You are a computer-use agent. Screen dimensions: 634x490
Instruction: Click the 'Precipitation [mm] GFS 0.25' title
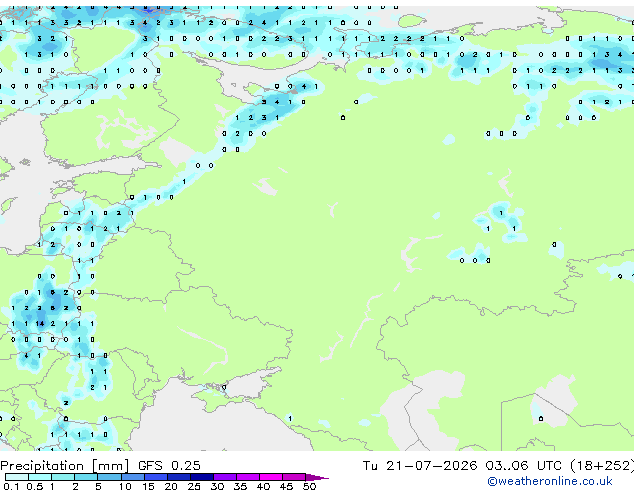coord(100,466)
